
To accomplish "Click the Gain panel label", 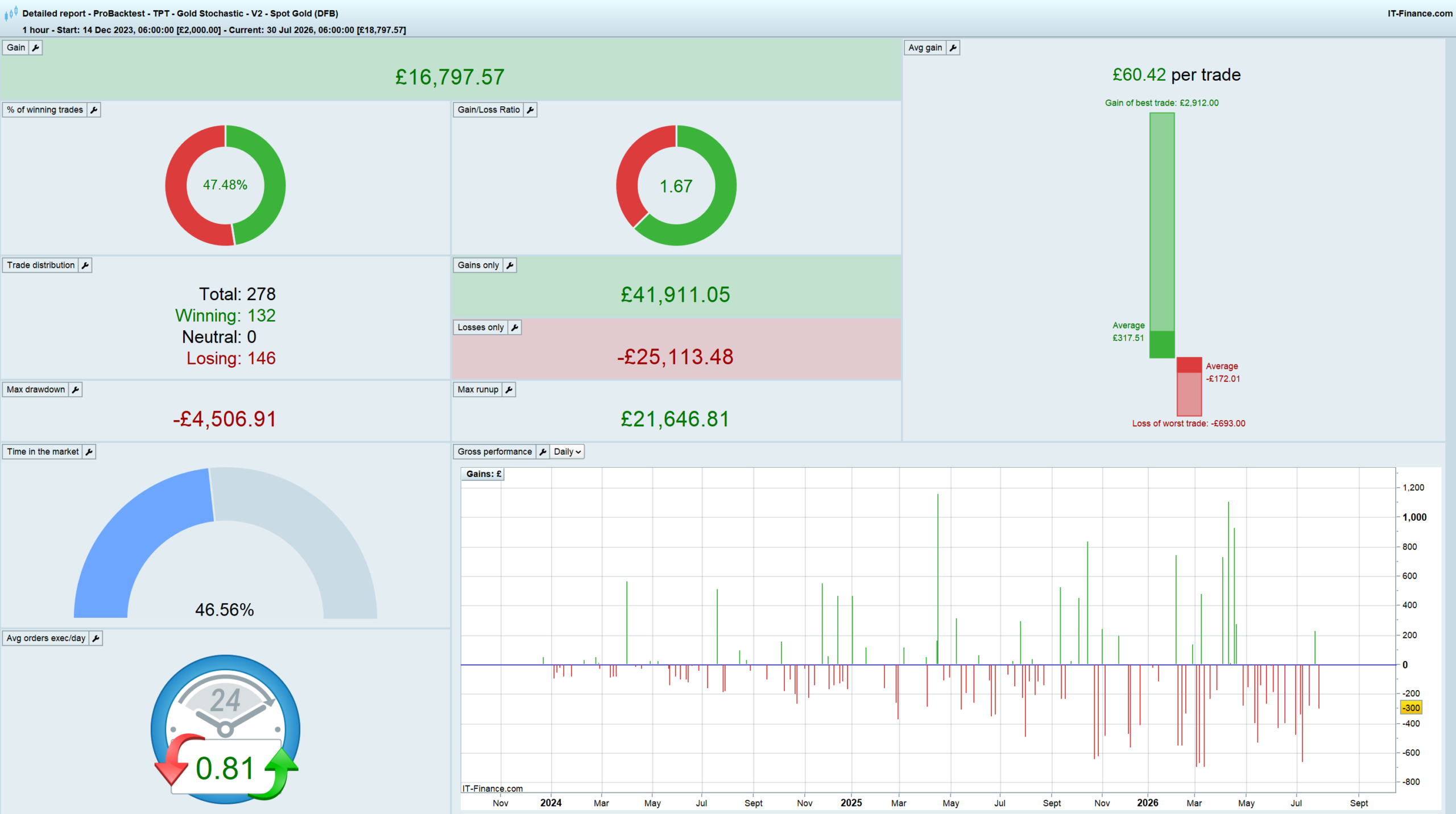I will point(16,48).
